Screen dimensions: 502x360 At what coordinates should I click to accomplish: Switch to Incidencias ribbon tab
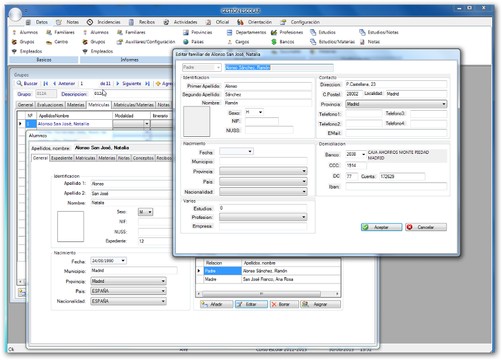(104, 22)
